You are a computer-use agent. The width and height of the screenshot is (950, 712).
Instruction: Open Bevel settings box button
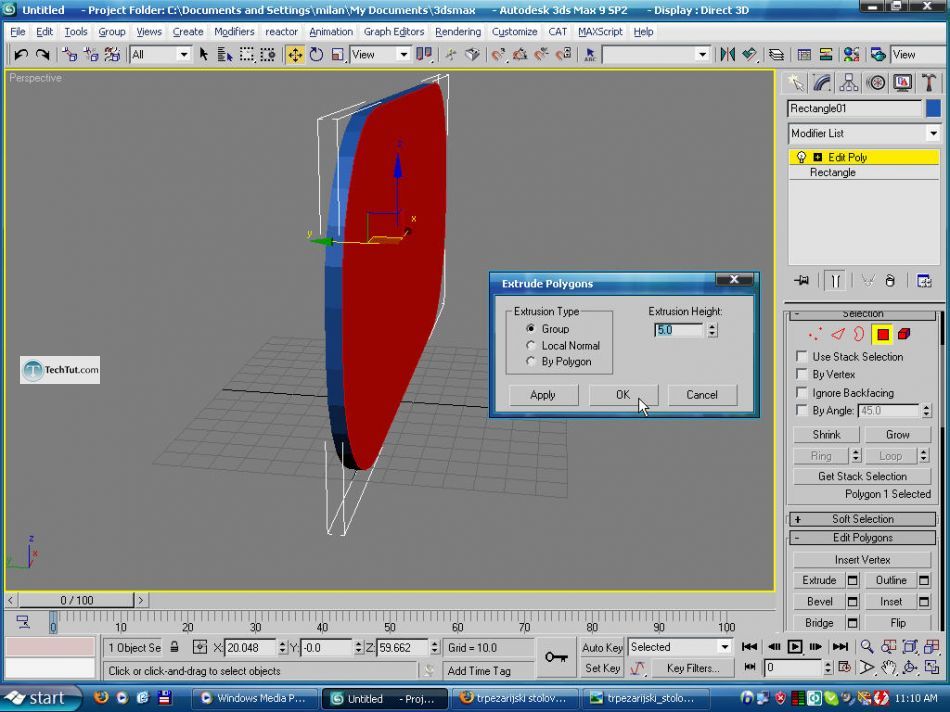point(852,602)
